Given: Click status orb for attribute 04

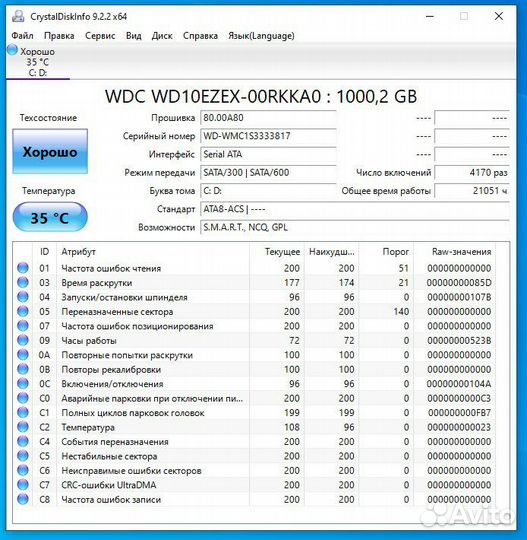Looking at the screenshot, I should (x=23, y=297).
